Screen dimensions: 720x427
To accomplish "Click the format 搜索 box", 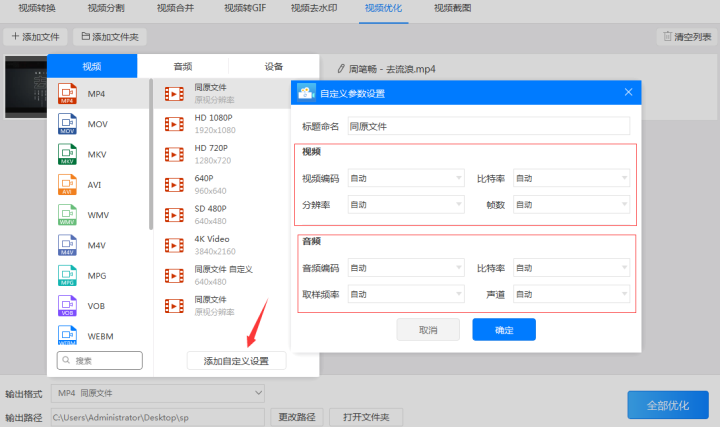I will coord(100,360).
